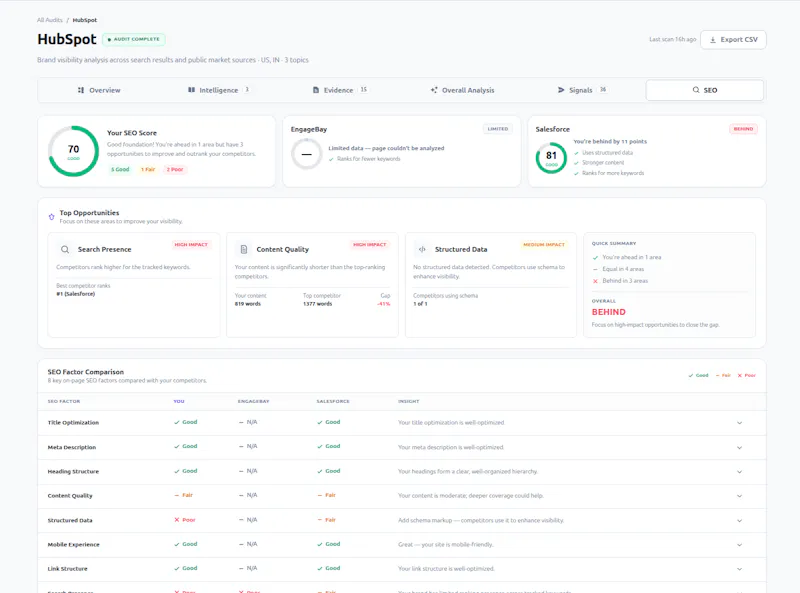Click the YOU column header
This screenshot has height=593, width=800.
[179, 402]
